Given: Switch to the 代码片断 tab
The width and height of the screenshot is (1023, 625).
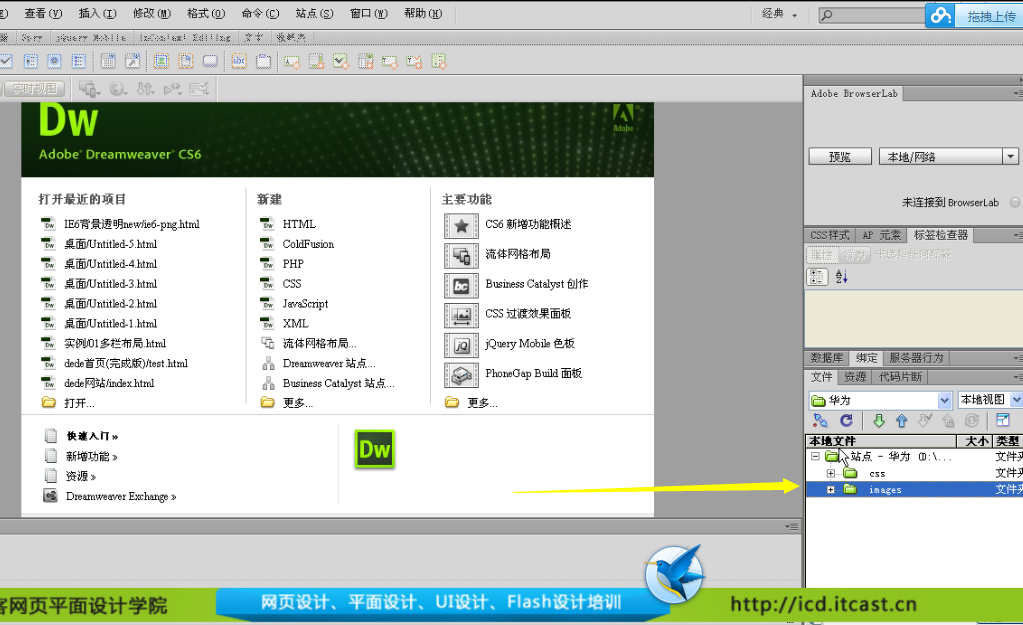Looking at the screenshot, I should pos(900,376).
